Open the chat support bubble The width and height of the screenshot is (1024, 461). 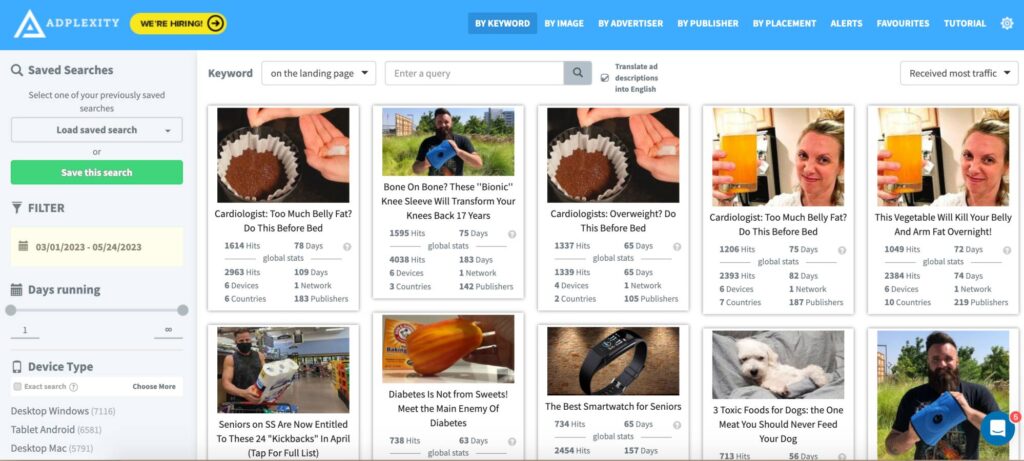point(998,428)
